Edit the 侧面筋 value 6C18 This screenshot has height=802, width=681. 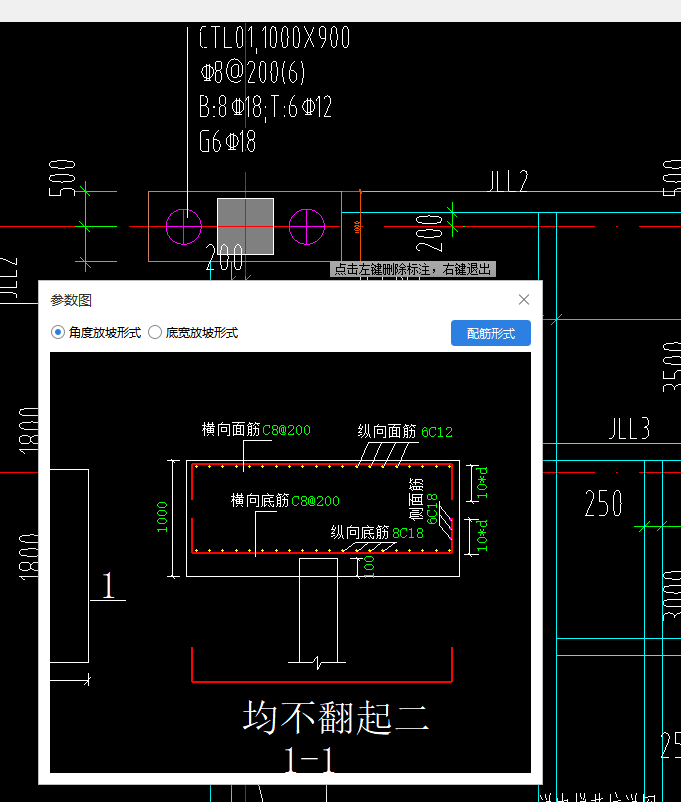432,509
